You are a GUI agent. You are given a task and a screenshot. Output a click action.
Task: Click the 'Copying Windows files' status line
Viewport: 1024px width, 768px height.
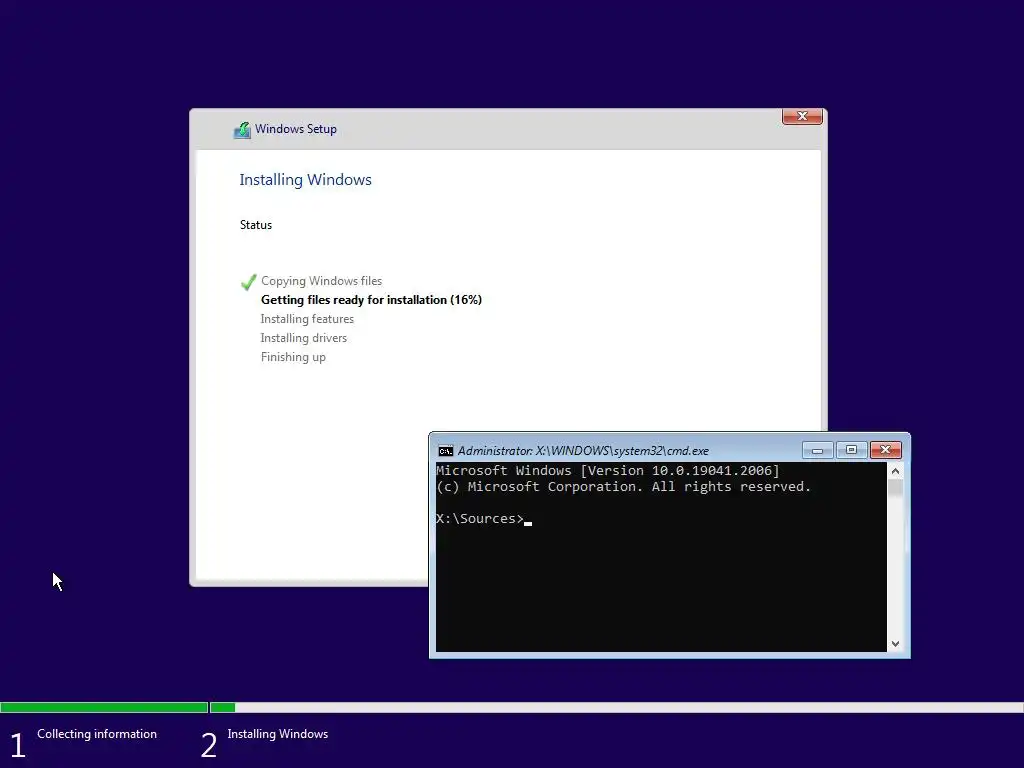click(x=321, y=281)
